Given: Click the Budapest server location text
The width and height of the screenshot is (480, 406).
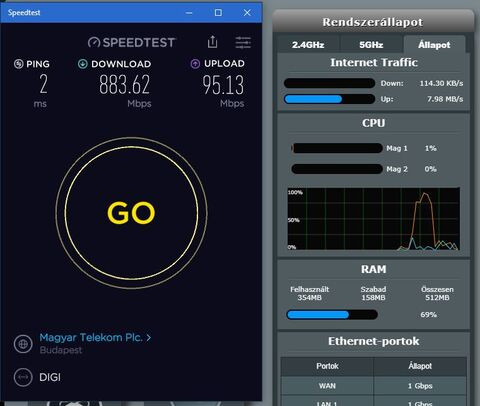Looking at the screenshot, I should (x=61, y=350).
